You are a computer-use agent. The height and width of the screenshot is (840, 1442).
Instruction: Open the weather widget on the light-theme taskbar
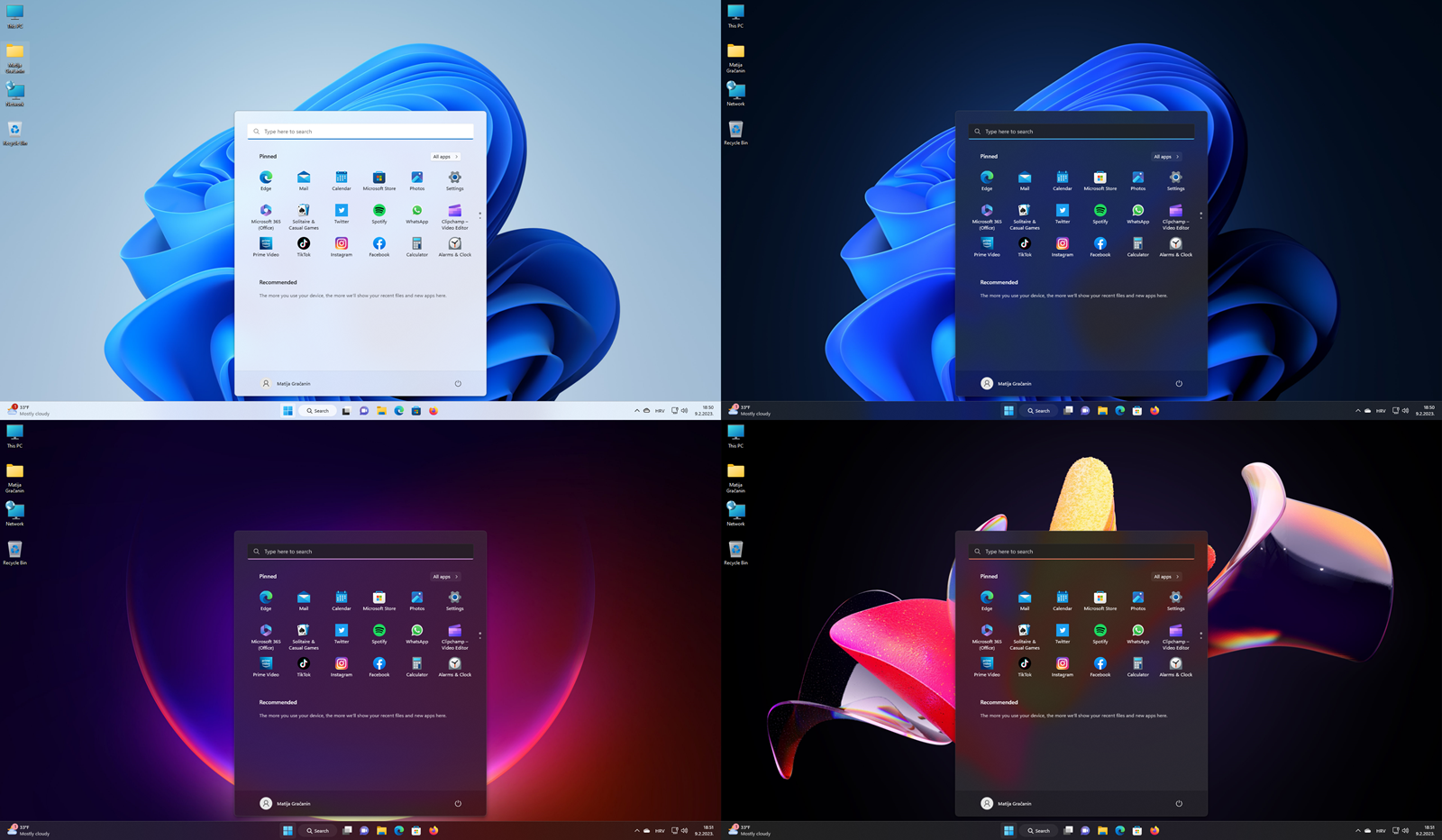tap(28, 410)
